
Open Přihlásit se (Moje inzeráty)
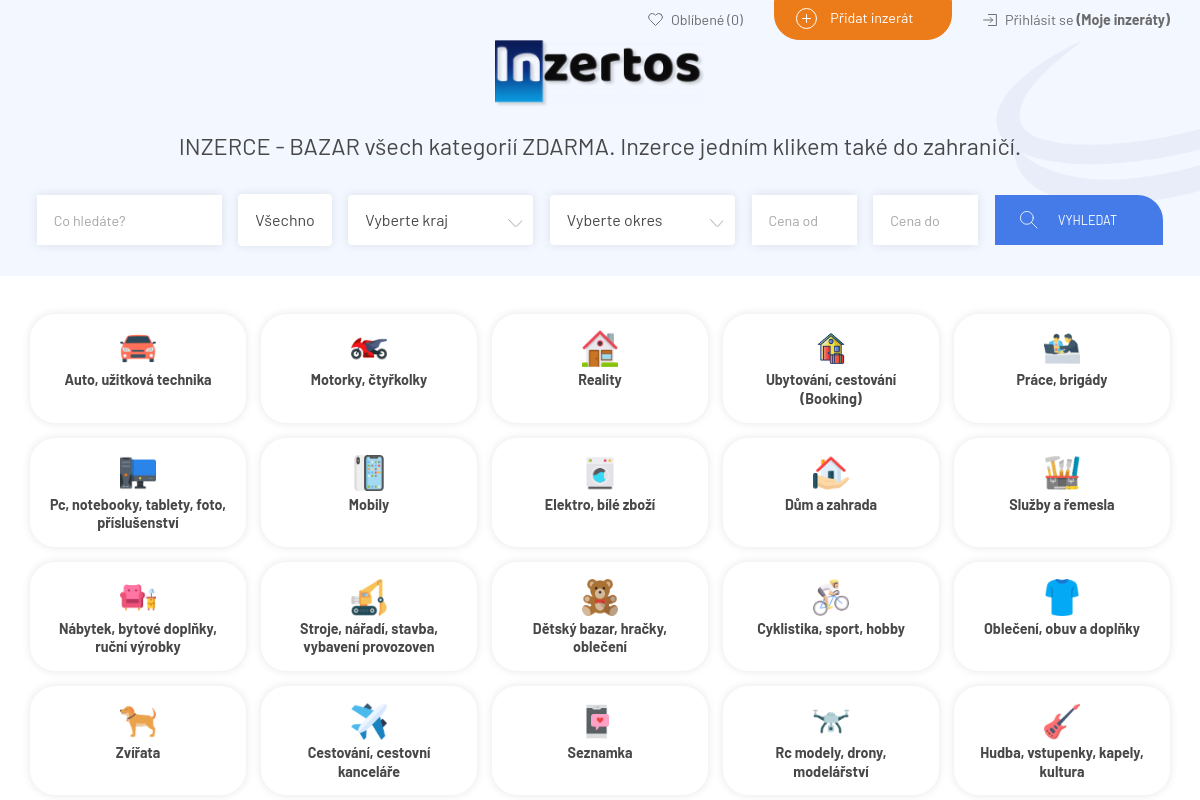pyautogui.click(x=1075, y=19)
